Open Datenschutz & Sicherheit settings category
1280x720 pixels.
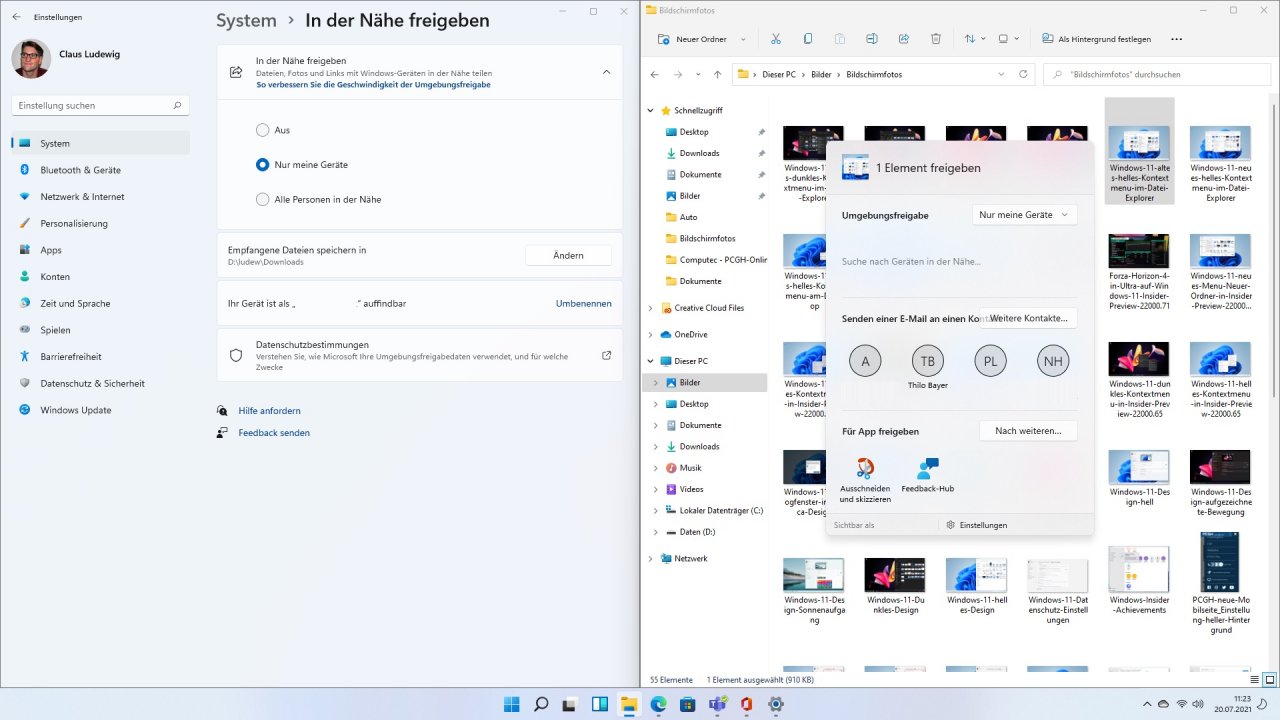coord(100,383)
